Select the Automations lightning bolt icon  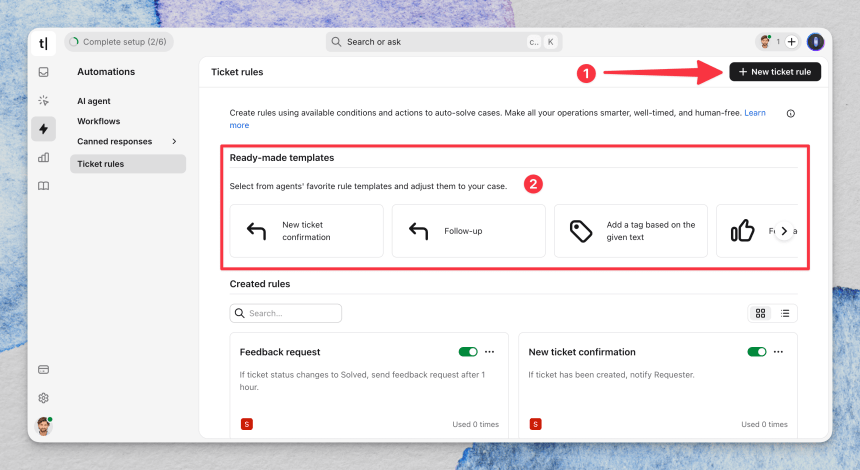tap(43, 129)
